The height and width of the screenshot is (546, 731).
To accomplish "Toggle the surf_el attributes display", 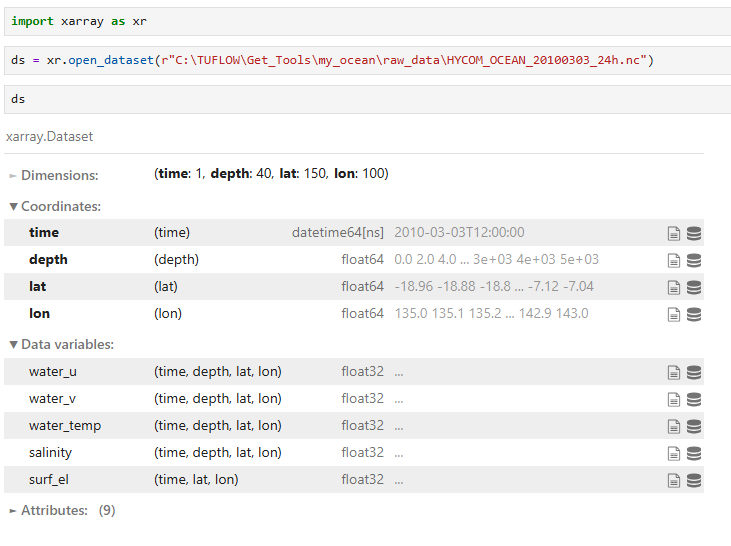I will (x=674, y=480).
